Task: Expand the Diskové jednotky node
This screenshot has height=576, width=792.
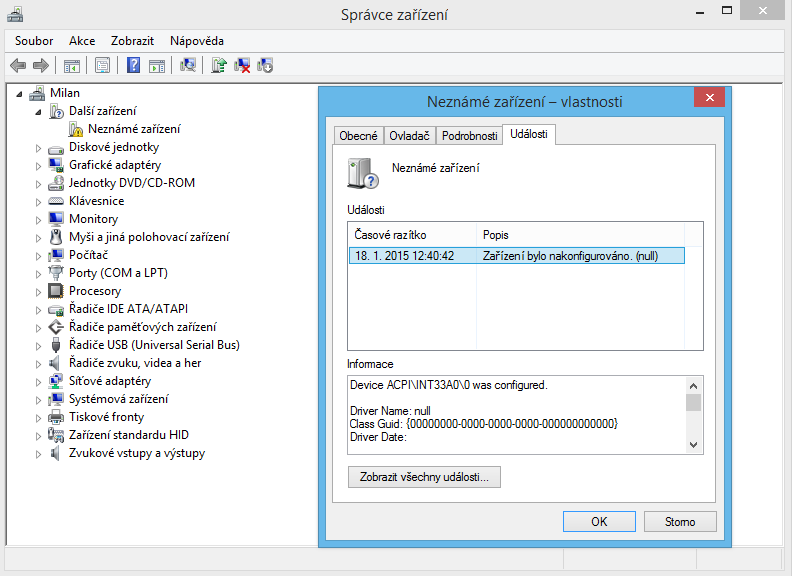Action: coord(40,148)
